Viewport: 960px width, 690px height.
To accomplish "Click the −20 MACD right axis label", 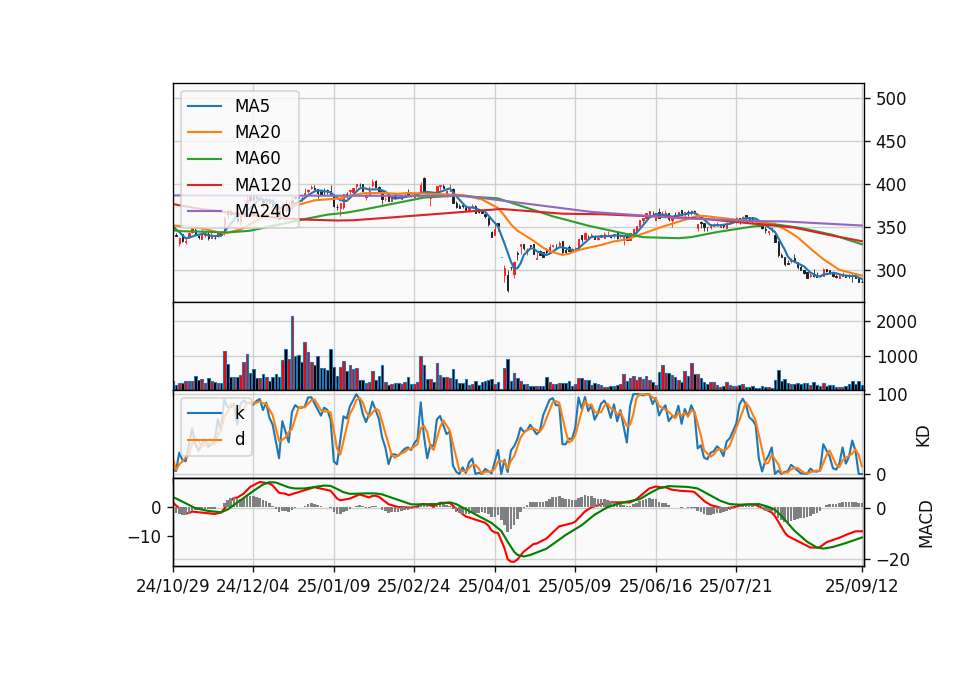I will [x=893, y=560].
